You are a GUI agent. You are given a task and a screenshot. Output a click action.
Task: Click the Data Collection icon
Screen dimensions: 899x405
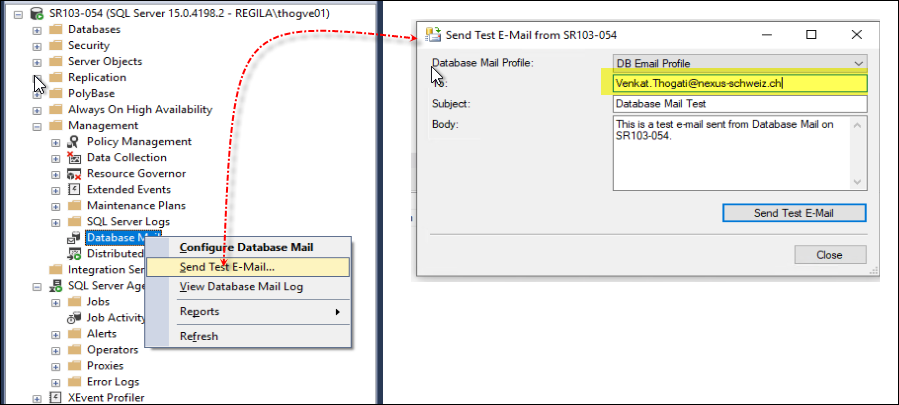[x=74, y=158]
